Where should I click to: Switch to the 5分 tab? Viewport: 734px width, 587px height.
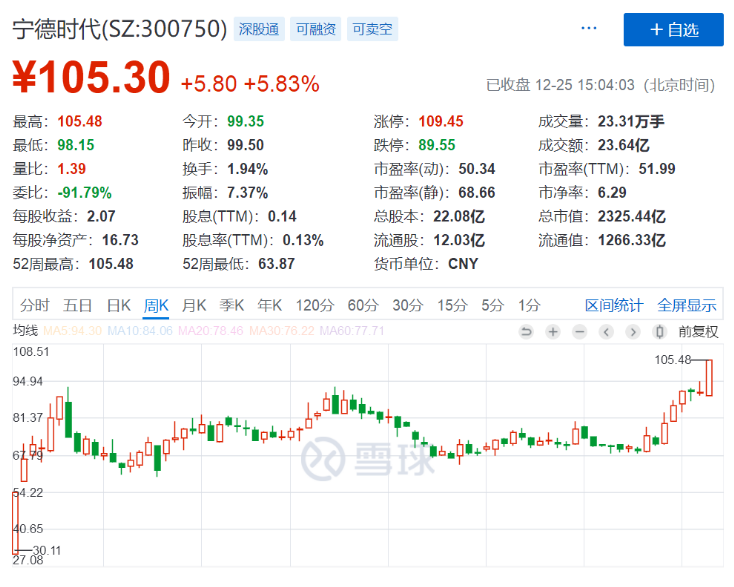pos(493,306)
